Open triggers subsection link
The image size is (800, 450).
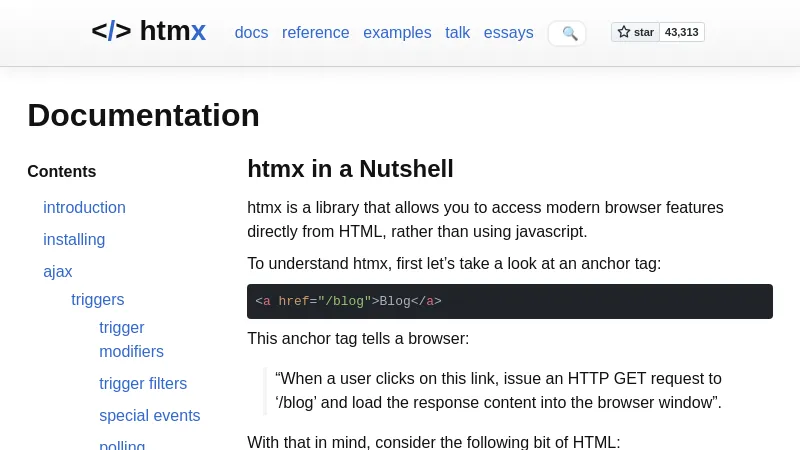[x=98, y=300]
